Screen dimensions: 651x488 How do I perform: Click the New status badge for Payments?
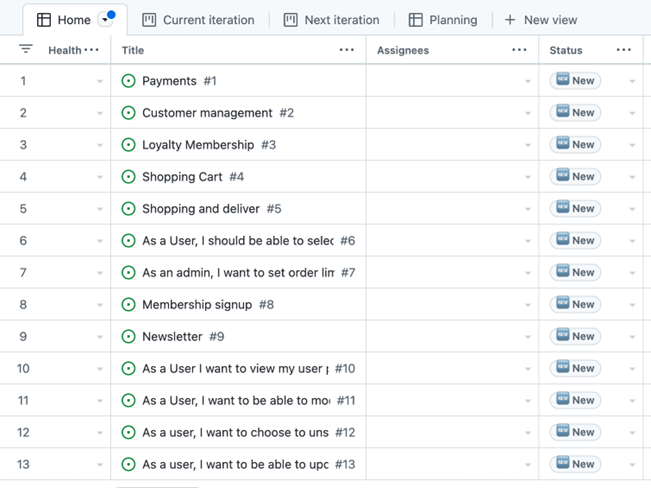pyautogui.click(x=575, y=81)
